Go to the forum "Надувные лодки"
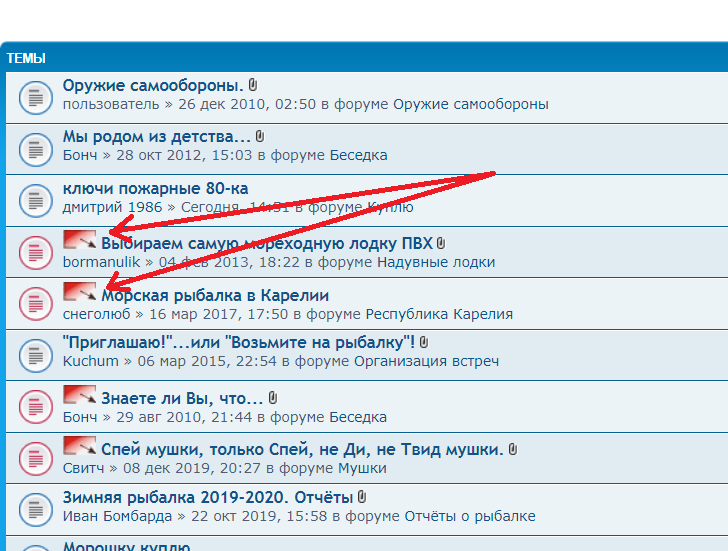Viewport: 728px width, 551px height. 435,262
